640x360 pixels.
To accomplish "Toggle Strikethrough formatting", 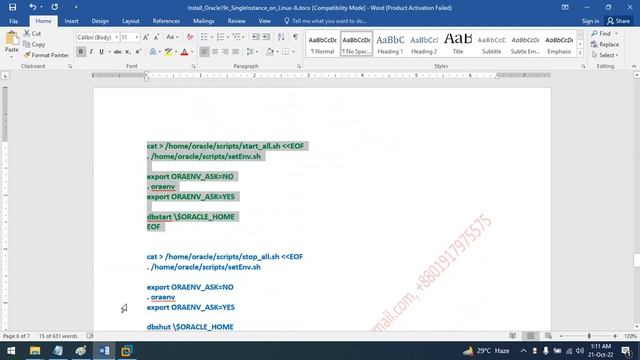I will click(x=118, y=52).
